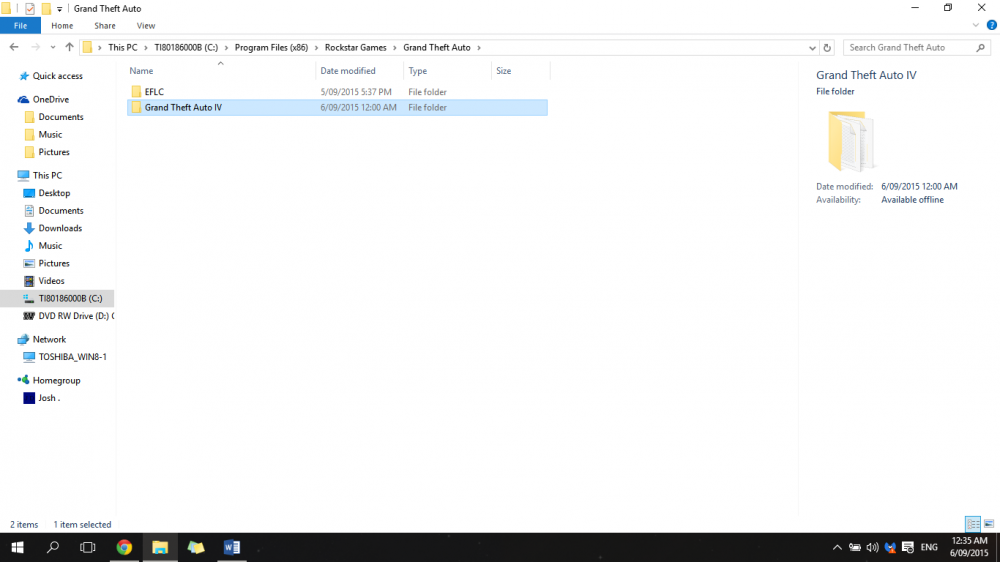
Task: Open the Action Center notifications icon
Action: click(908, 547)
